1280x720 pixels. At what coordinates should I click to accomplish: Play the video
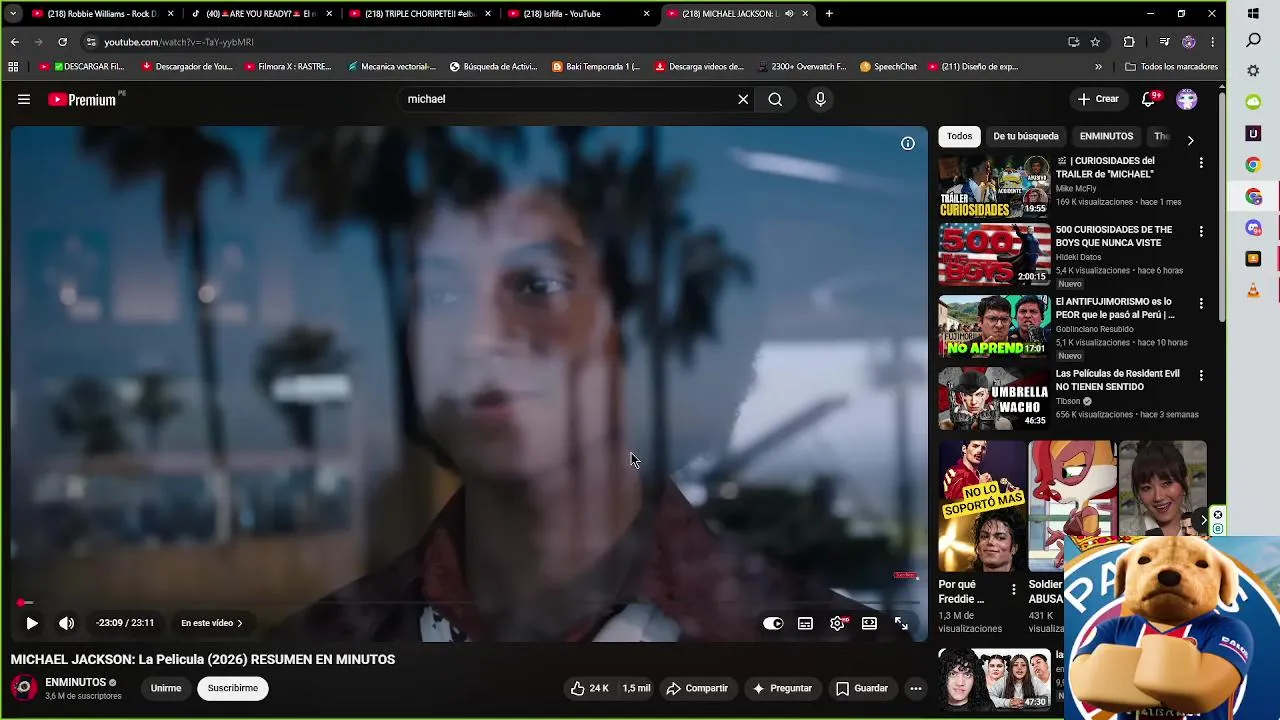point(32,623)
